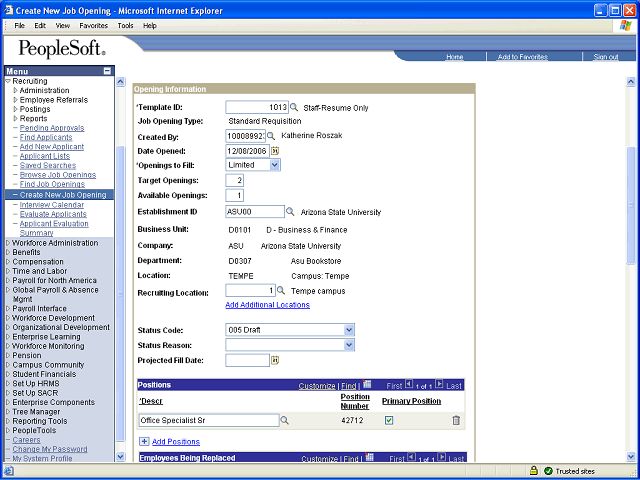Viewport: 640px width, 480px height.
Task: Click the Trusted sites zone icon
Action: coord(548,471)
